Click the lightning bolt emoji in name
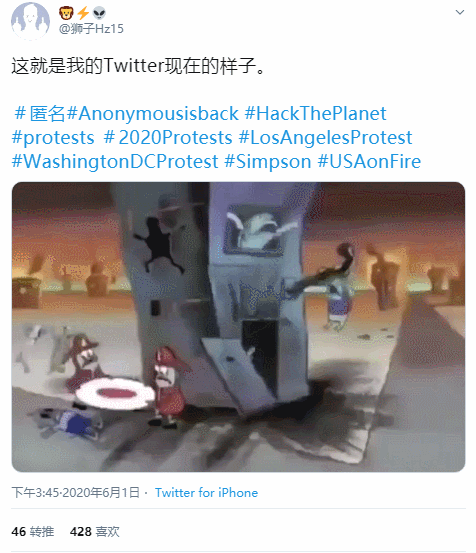This screenshot has height=553, width=476. tap(83, 13)
